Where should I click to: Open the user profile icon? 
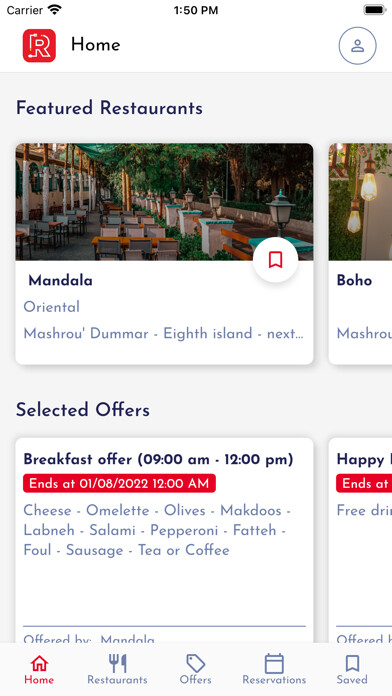[x=357, y=46]
